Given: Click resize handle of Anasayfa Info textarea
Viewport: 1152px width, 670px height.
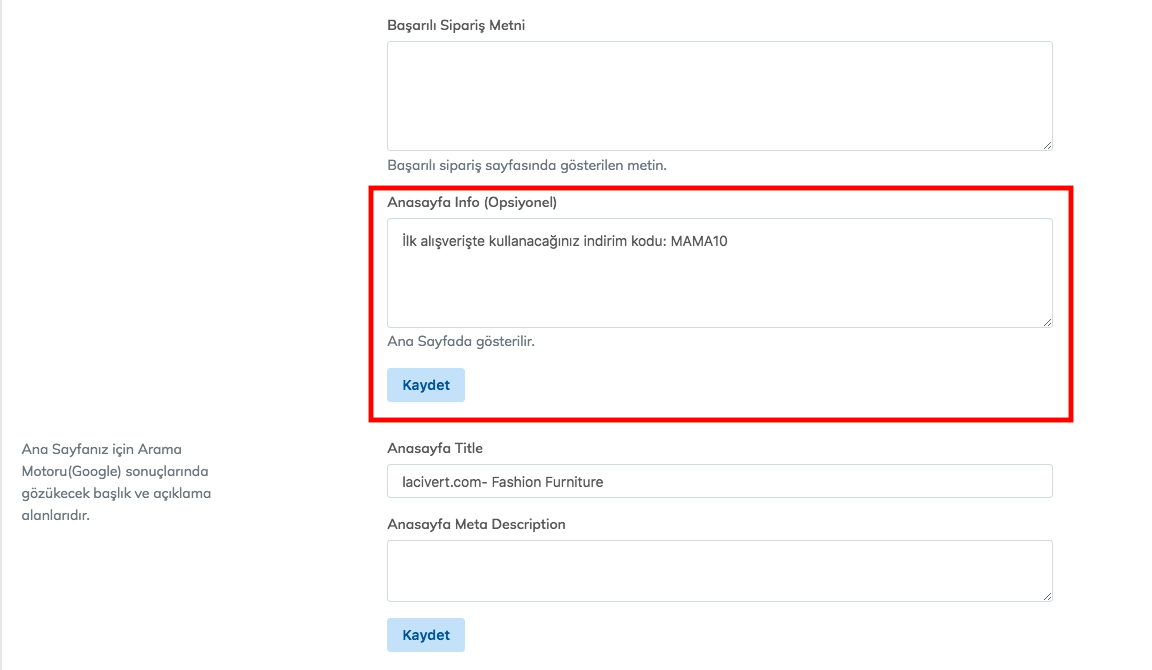Looking at the screenshot, I should click(1046, 321).
